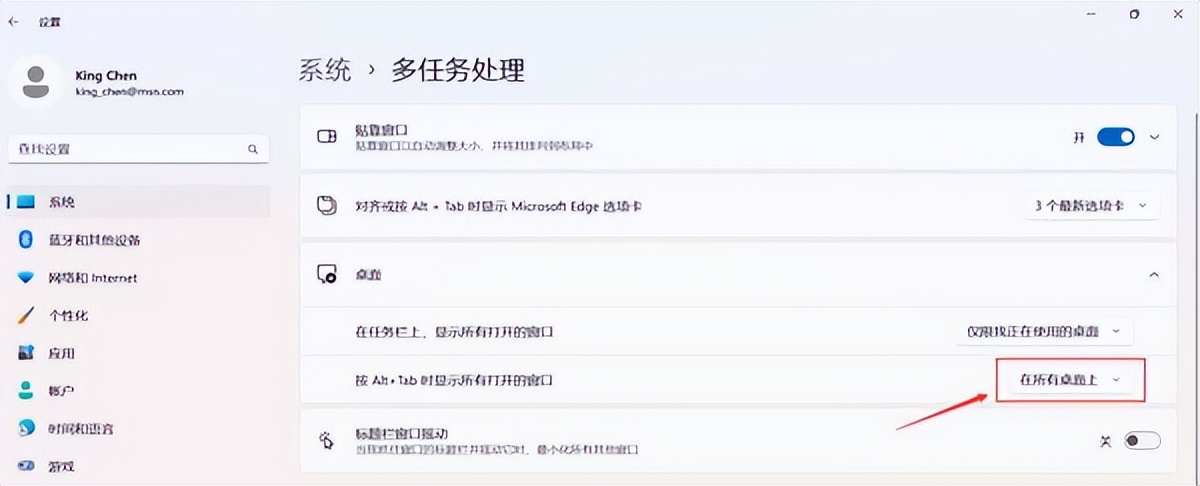Click the network Wi-Fi icon in sidebar
The height and width of the screenshot is (486, 1200).
(x=27, y=278)
